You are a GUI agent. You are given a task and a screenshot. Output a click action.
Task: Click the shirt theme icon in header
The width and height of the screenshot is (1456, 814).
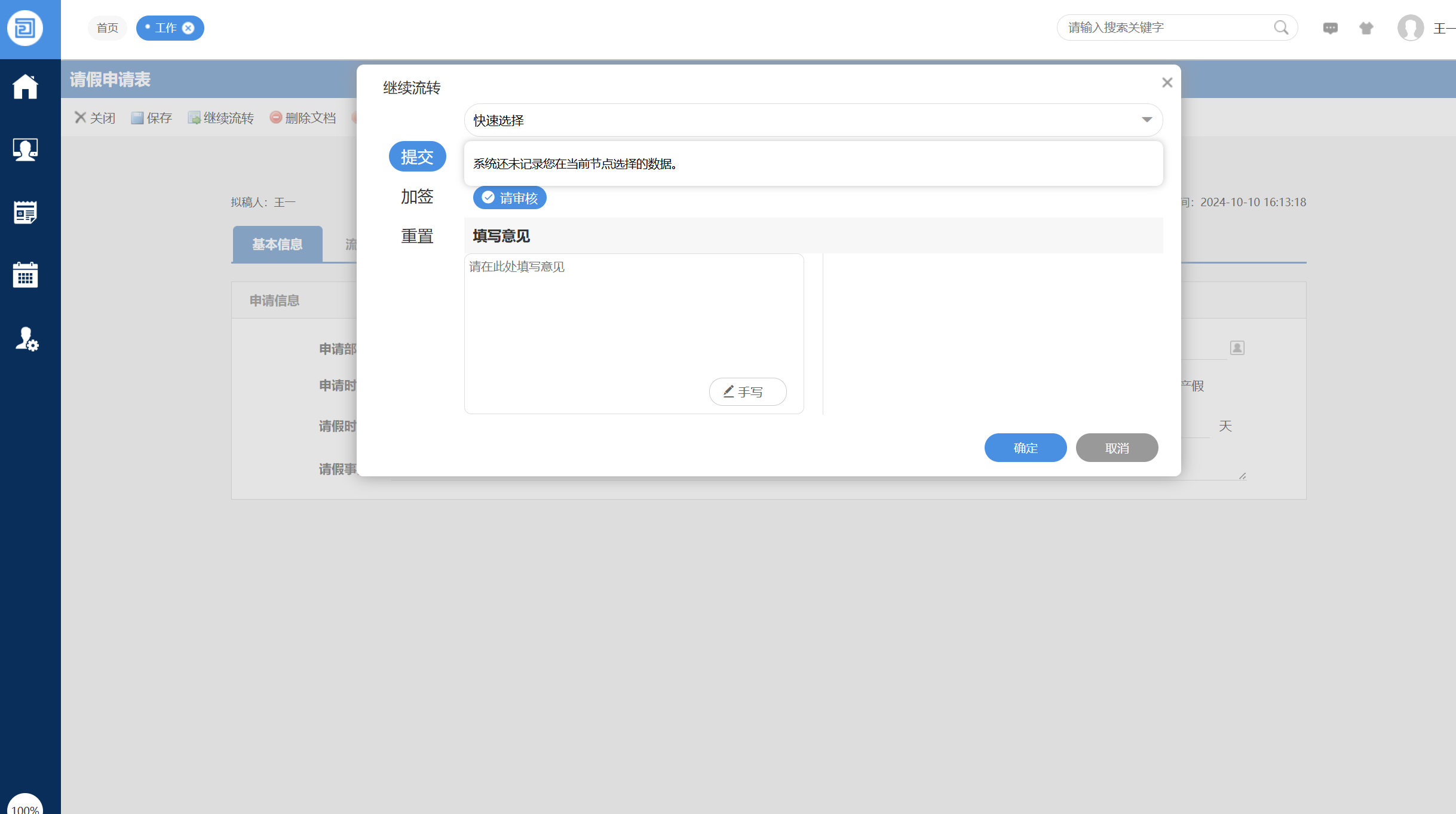pos(1366,28)
